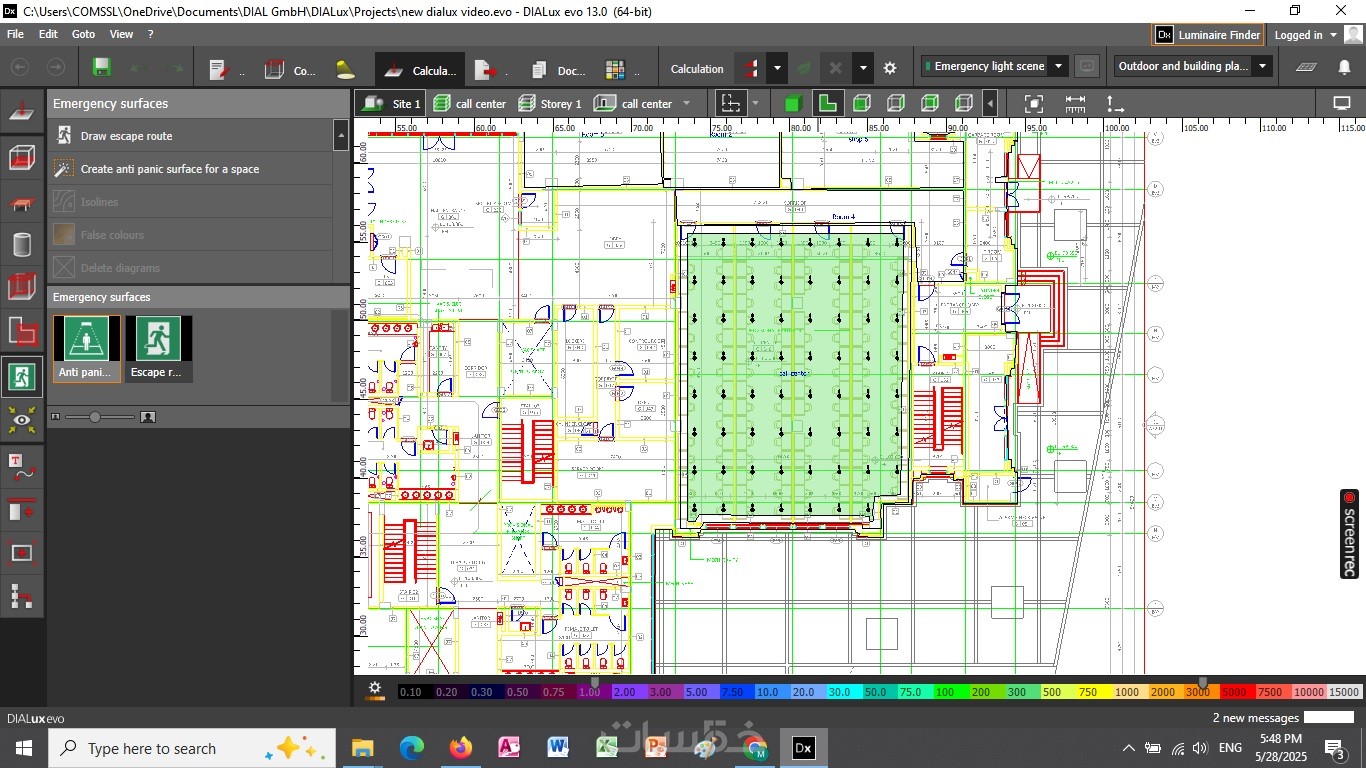Screen dimensions: 1366x768
Task: Open calculation settings gear in top toolbar
Action: [890, 69]
